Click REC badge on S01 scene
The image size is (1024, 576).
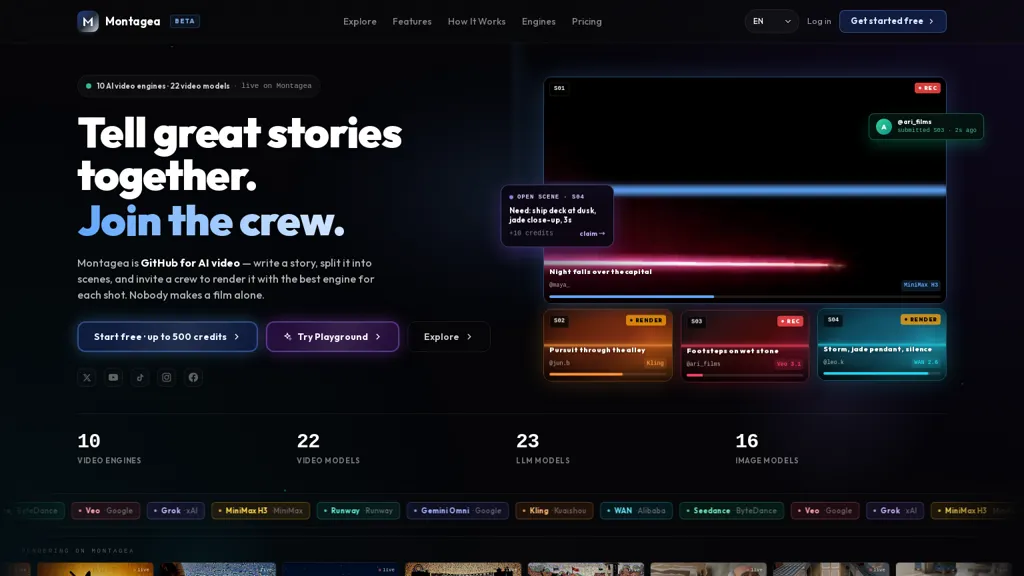927,88
